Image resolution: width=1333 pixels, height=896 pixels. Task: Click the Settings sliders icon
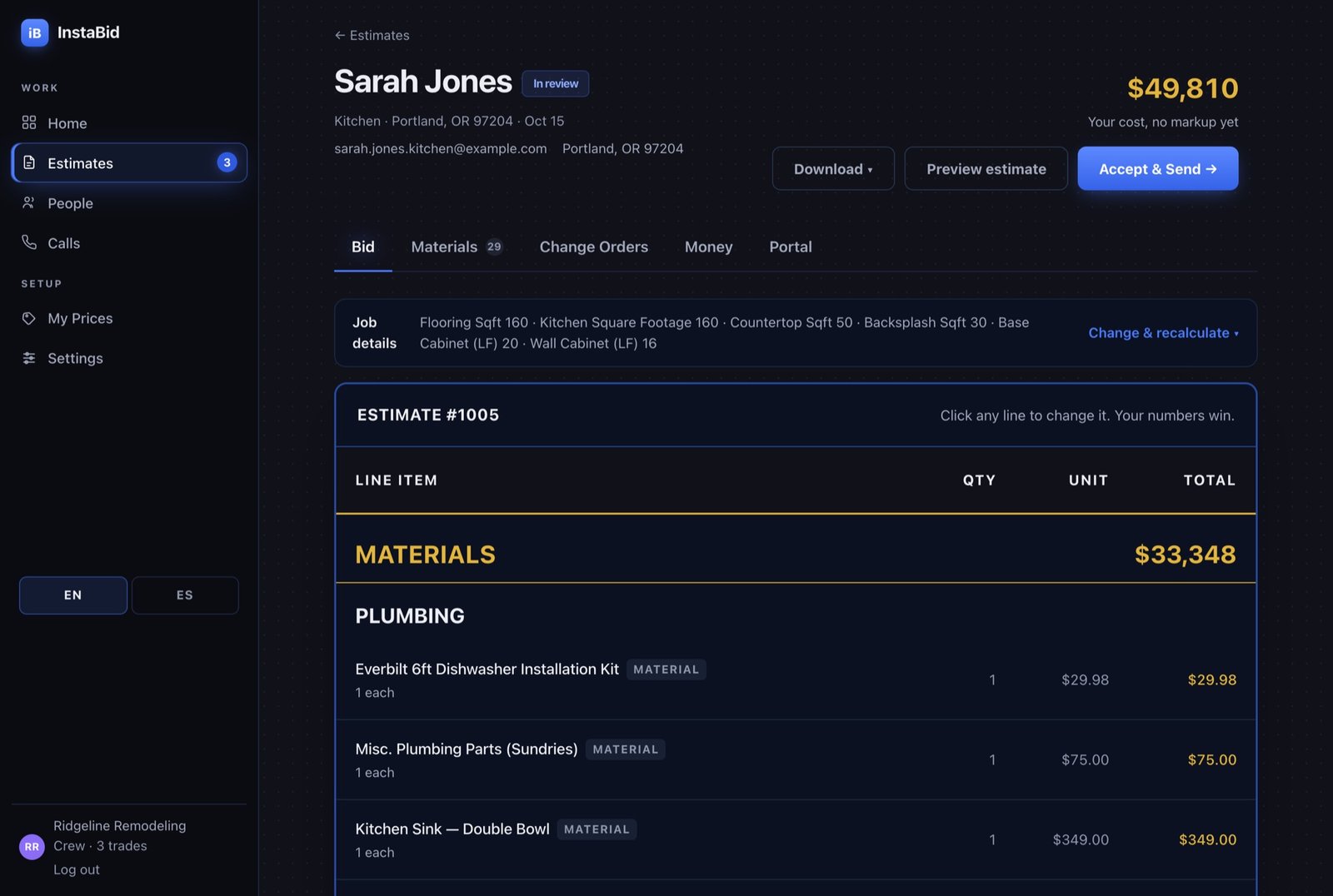click(x=29, y=358)
